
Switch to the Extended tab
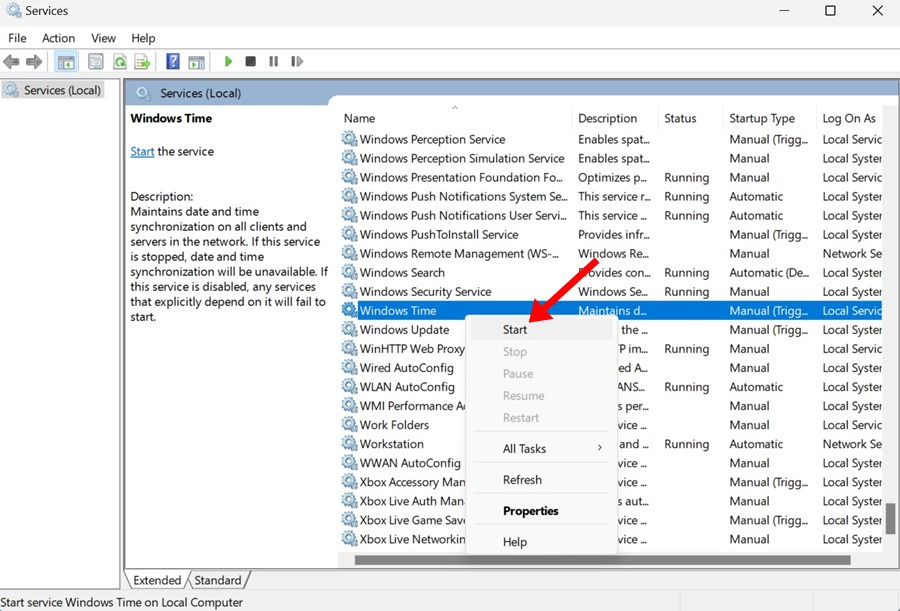(157, 580)
